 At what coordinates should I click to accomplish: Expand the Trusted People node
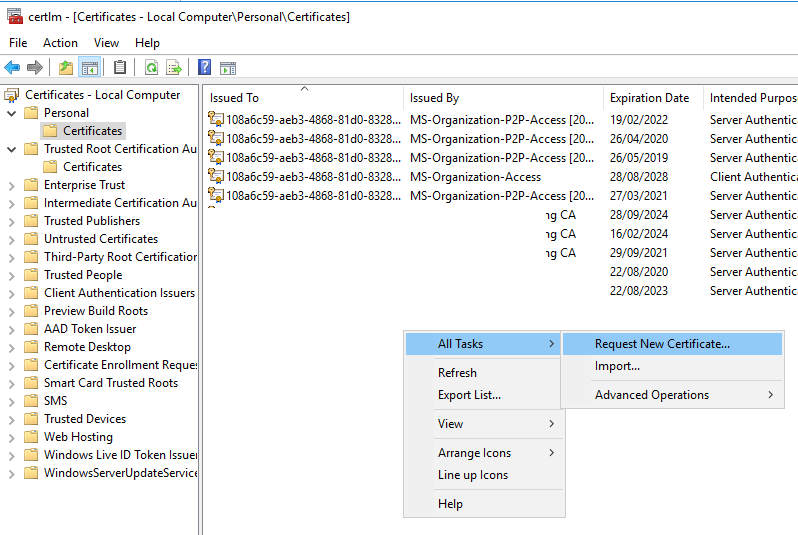coord(11,275)
